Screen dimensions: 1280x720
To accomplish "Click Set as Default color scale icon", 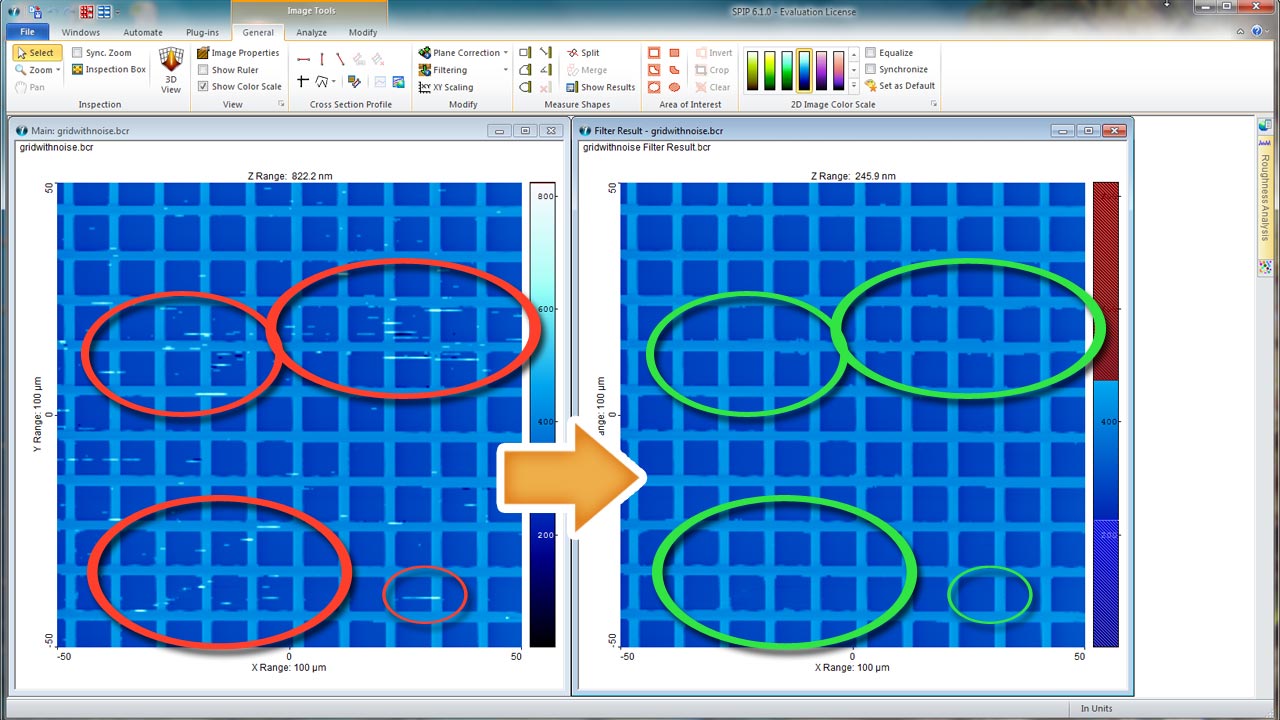I will pos(871,86).
